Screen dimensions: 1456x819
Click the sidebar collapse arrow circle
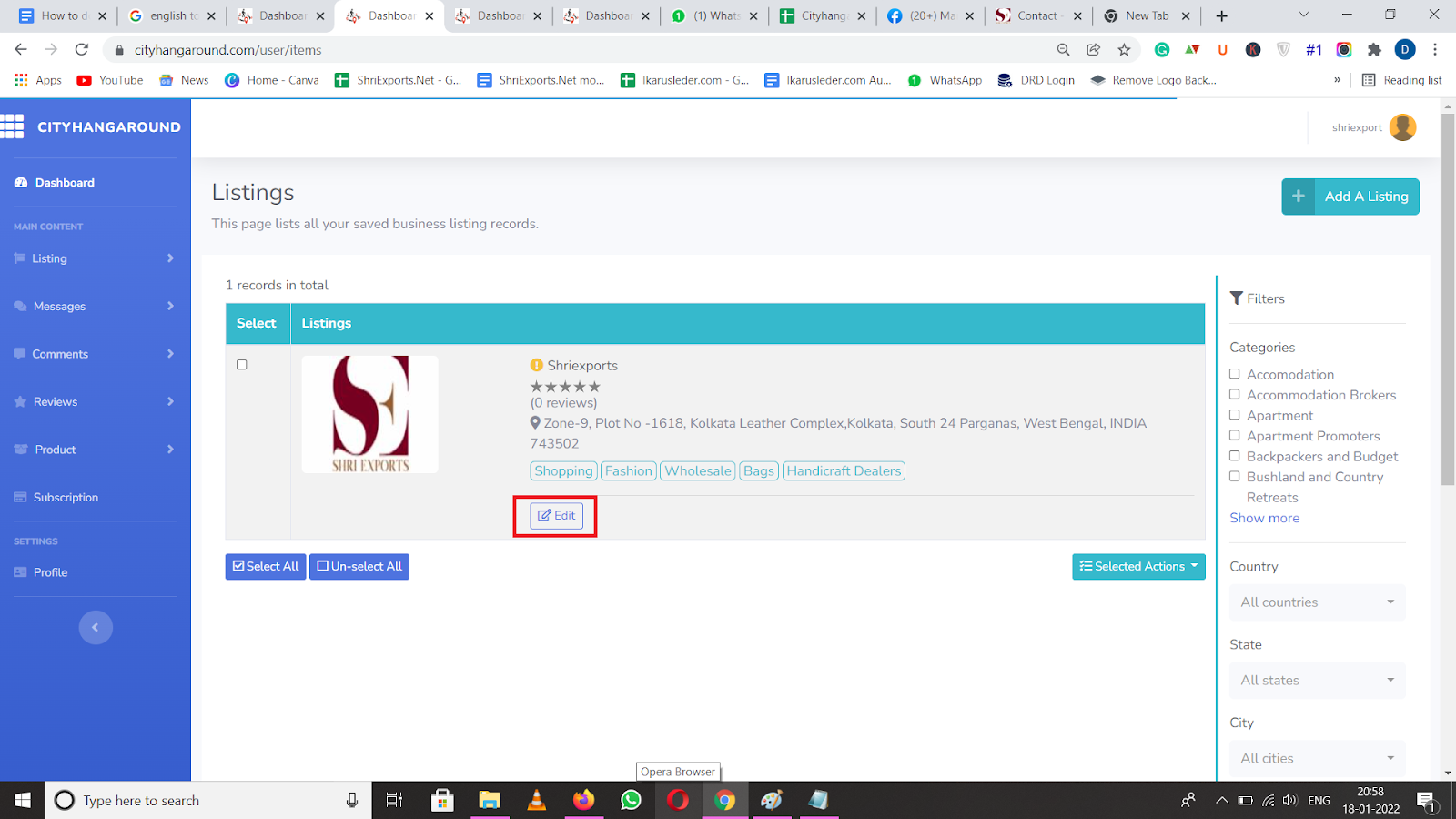pos(96,627)
